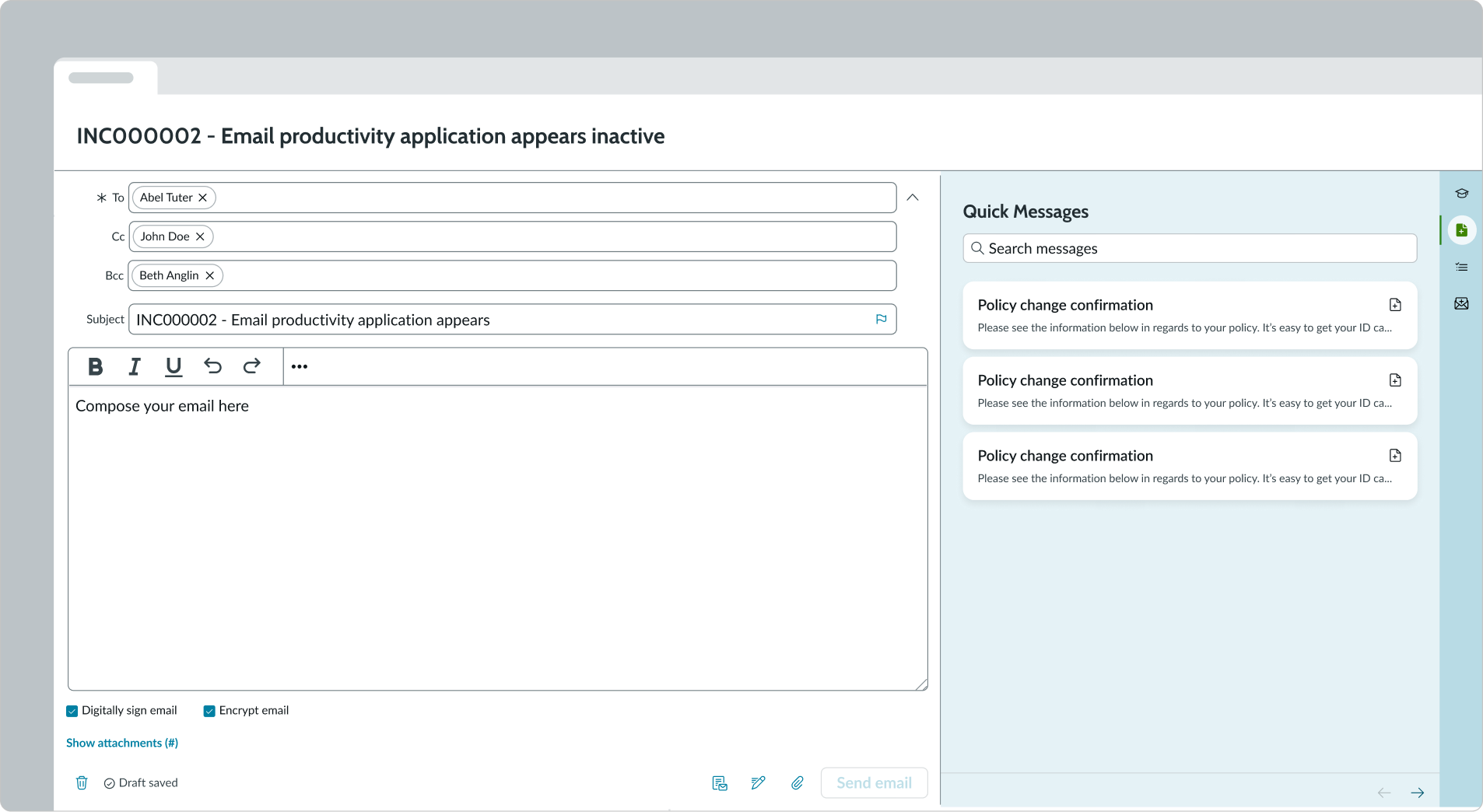Switch to the email envelope sidebar tab
The image size is (1483, 812).
point(1461,303)
